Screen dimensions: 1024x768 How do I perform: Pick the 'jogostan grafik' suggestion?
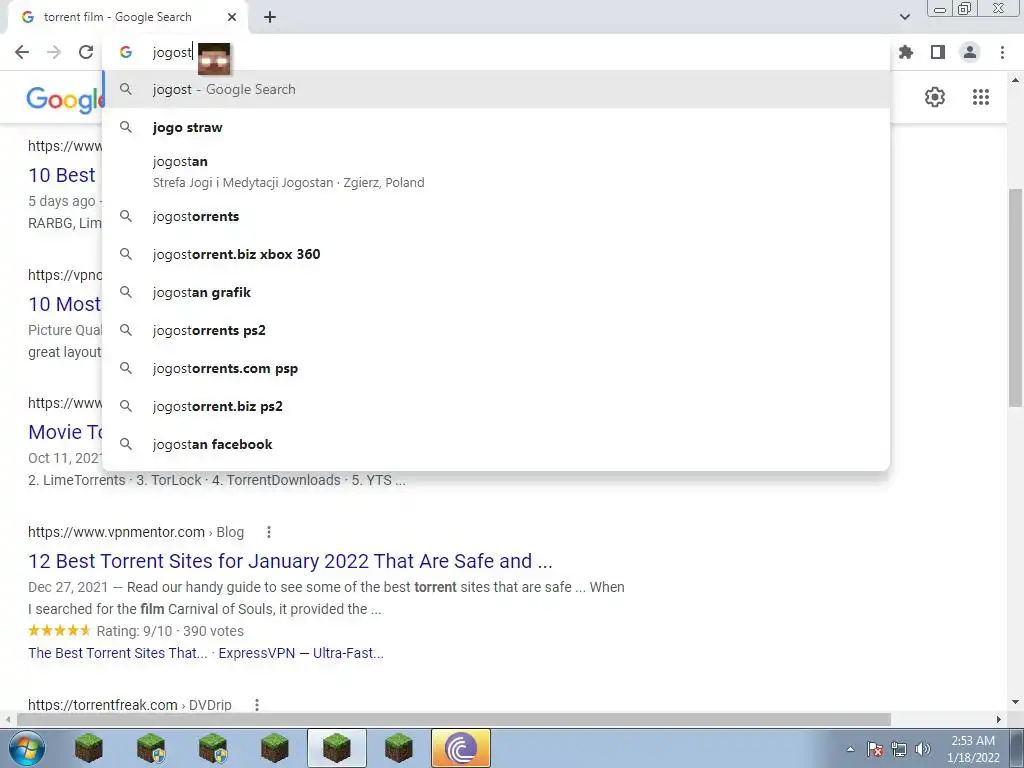coord(496,292)
